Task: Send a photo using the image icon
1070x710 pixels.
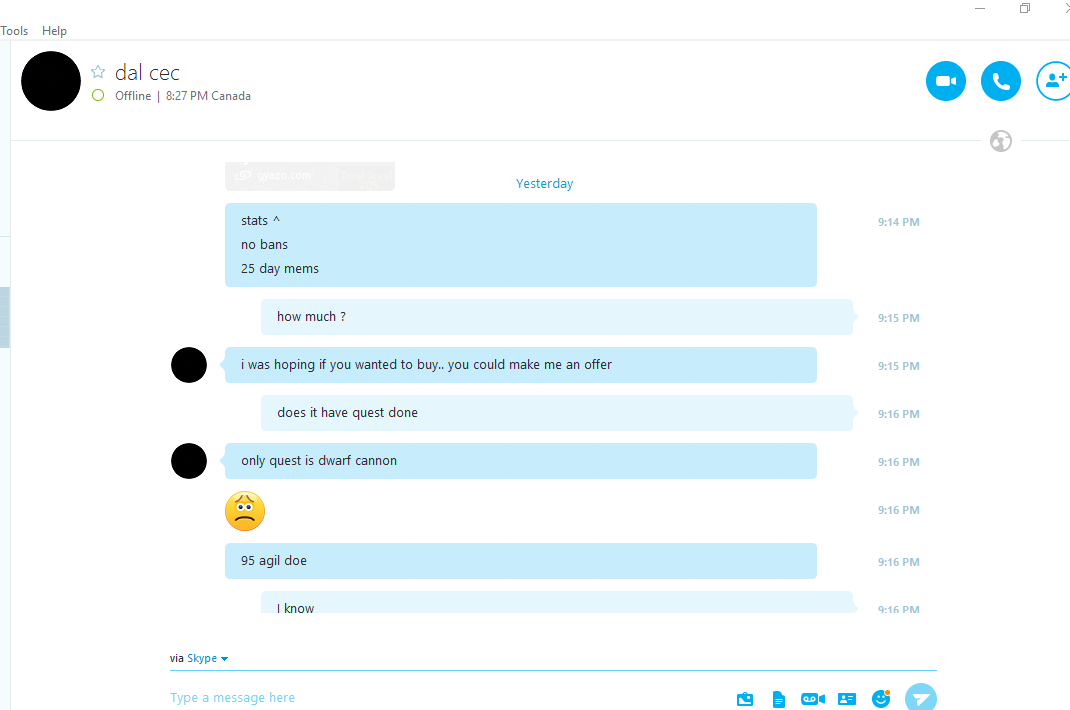Action: pyautogui.click(x=745, y=698)
